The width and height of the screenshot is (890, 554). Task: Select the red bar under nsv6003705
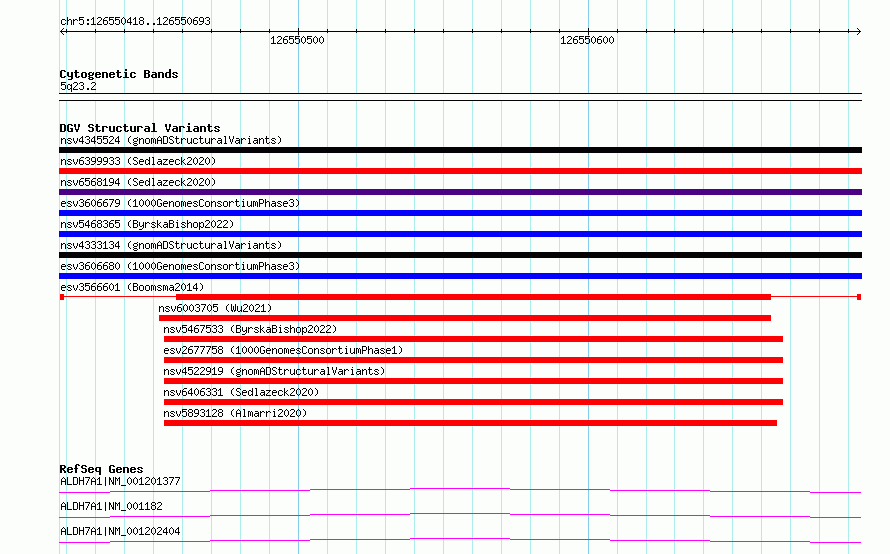coord(465,318)
